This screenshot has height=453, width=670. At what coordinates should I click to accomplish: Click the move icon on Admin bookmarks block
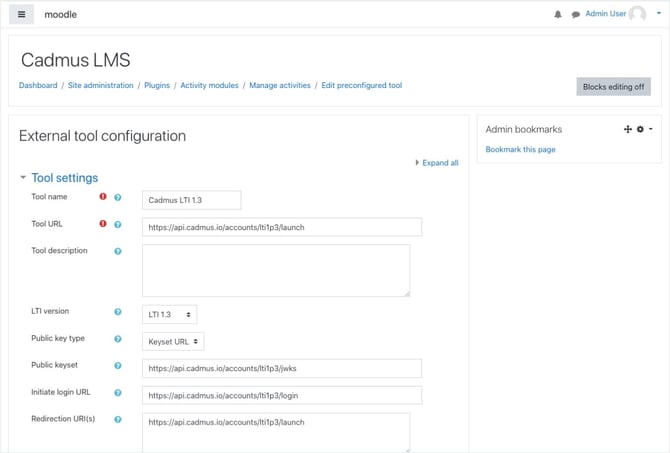(628, 129)
